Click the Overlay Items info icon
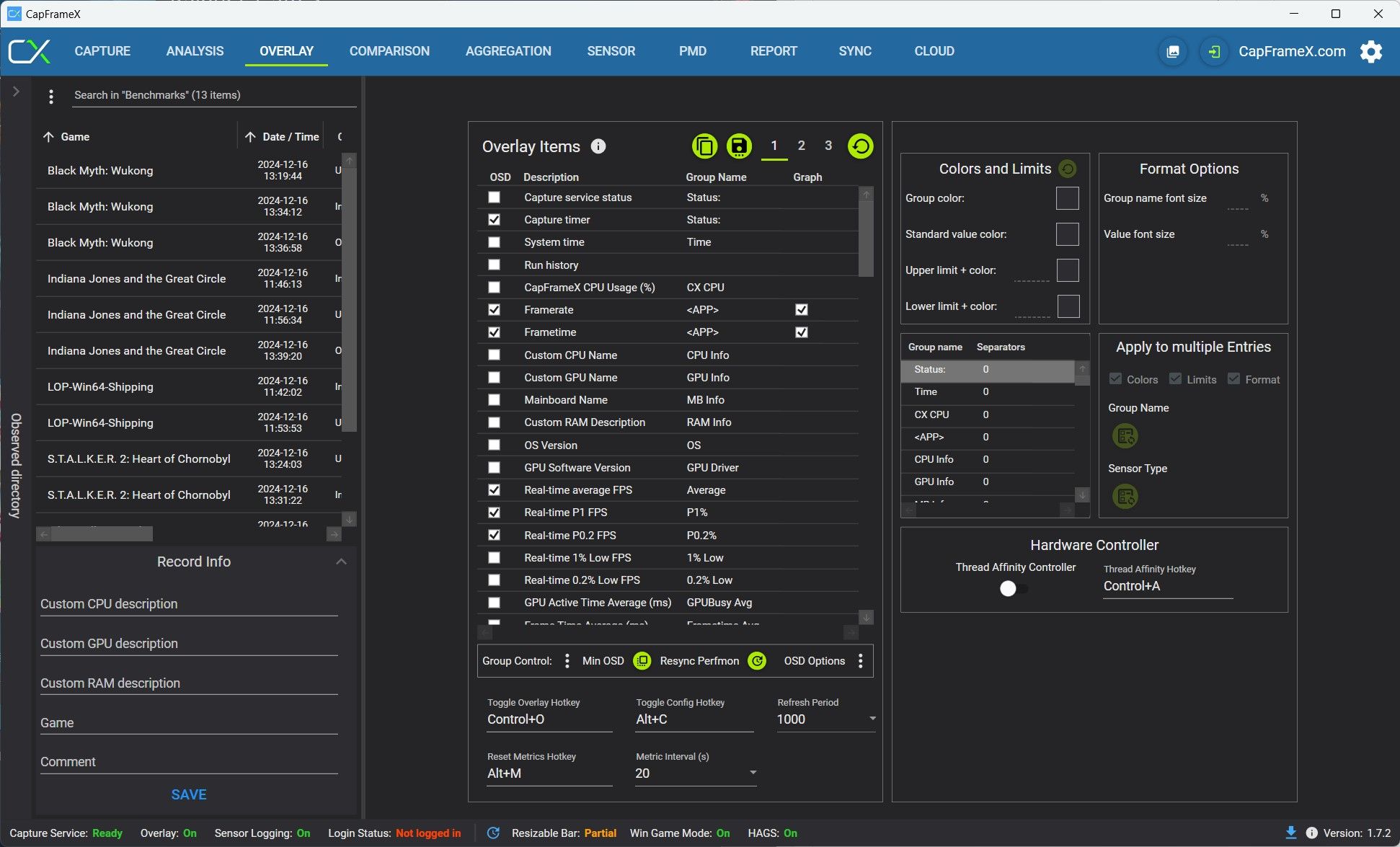This screenshot has width=1400, height=847. pos(598,146)
